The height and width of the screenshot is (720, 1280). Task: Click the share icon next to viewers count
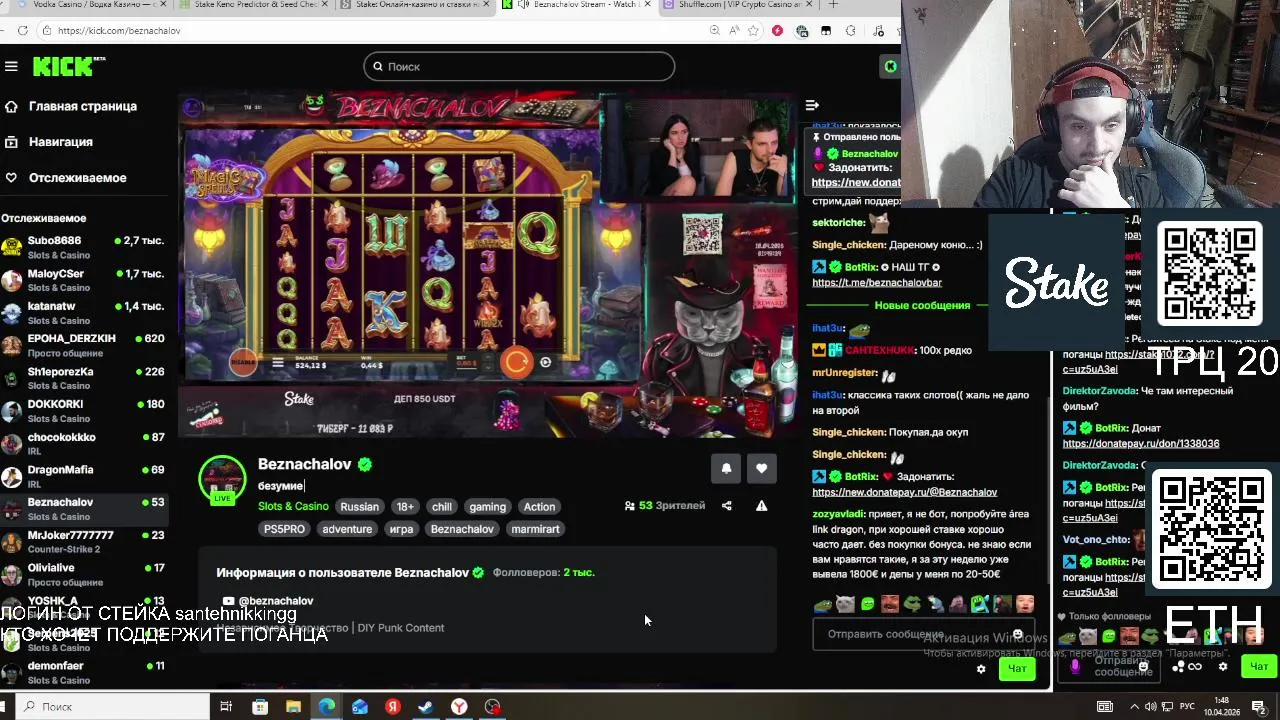(x=727, y=506)
